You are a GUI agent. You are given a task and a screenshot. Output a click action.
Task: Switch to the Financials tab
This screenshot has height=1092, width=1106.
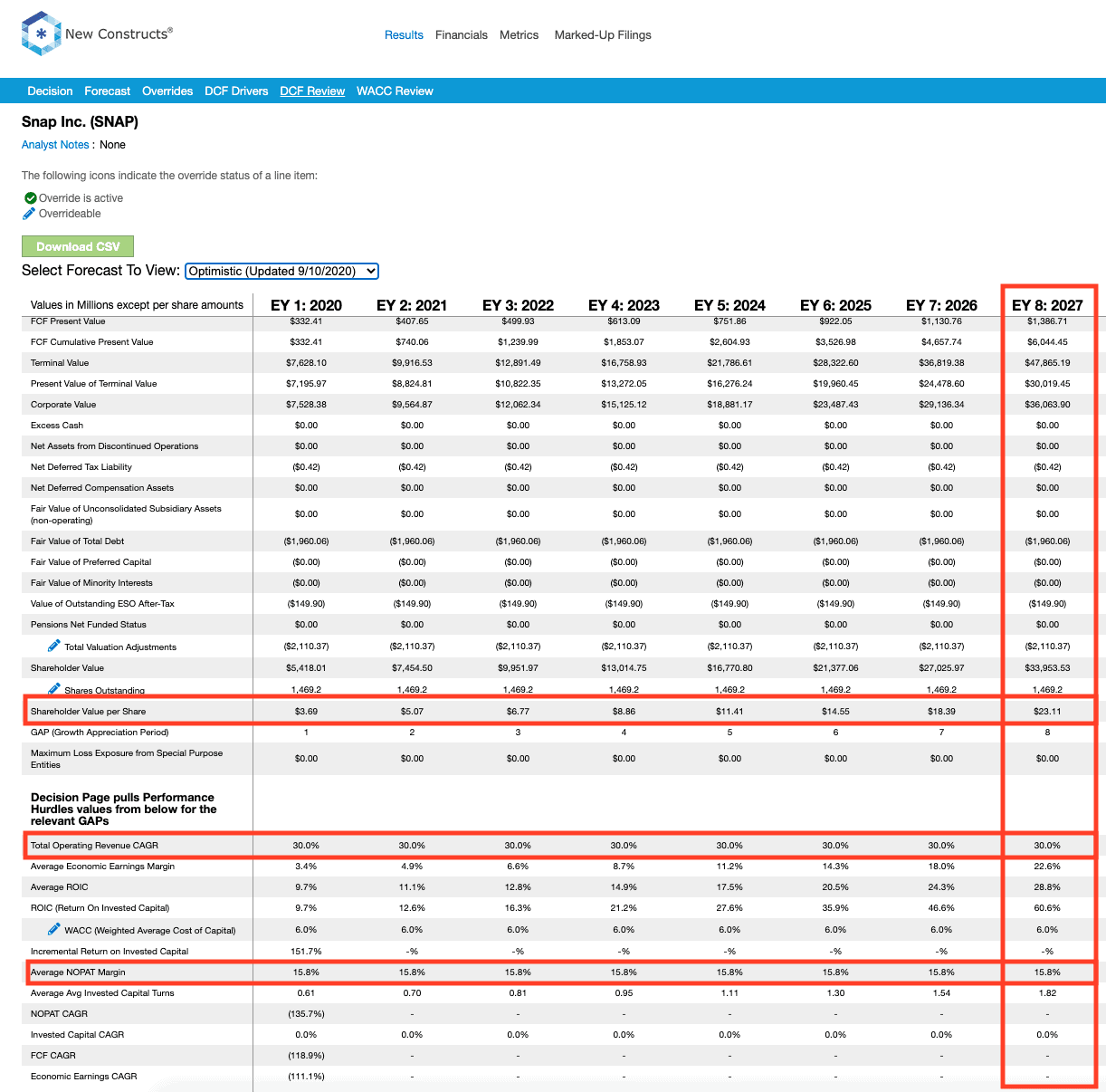(x=462, y=35)
